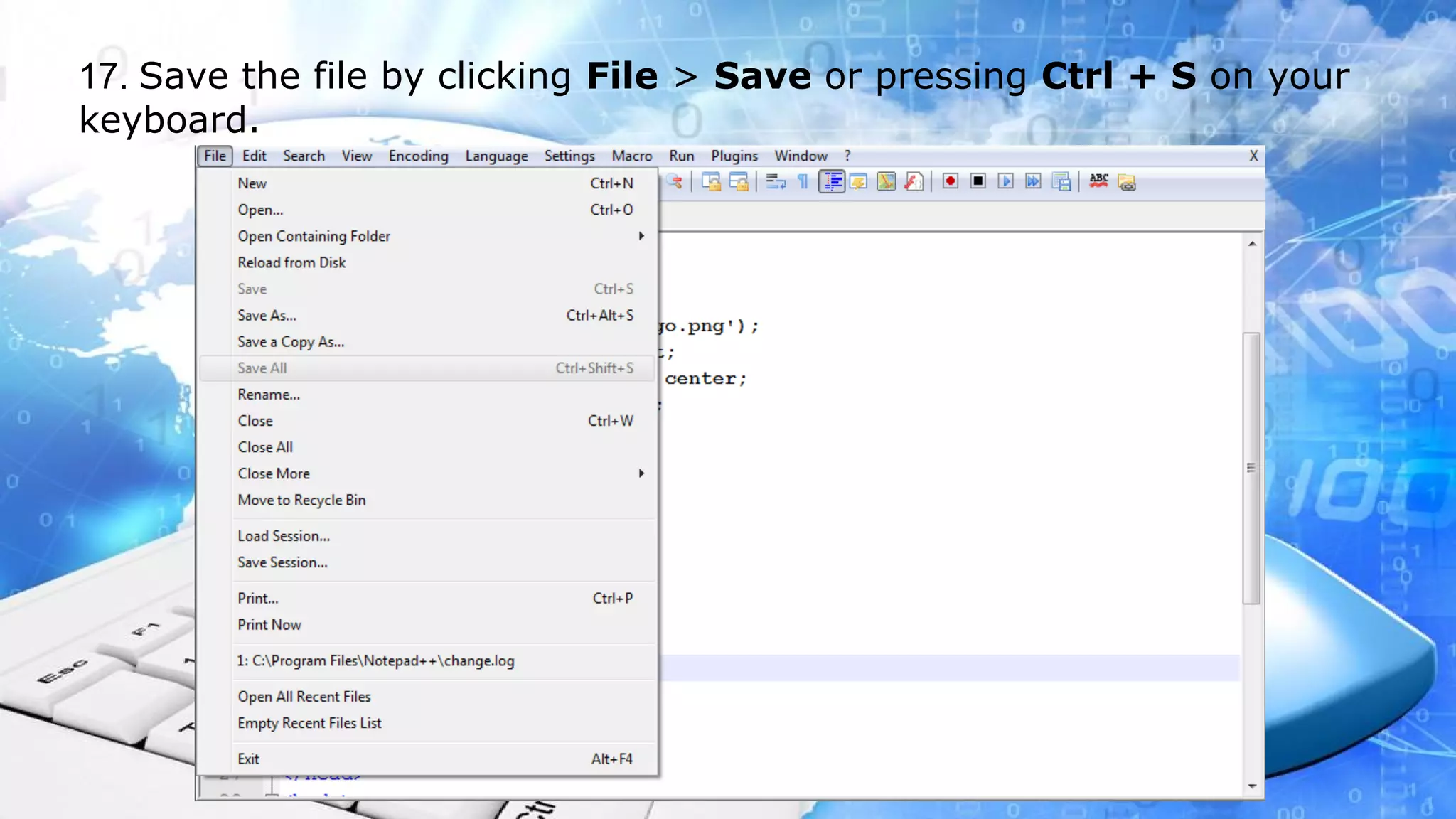
Task: Click the Start Recording macro icon
Action: coord(951,182)
